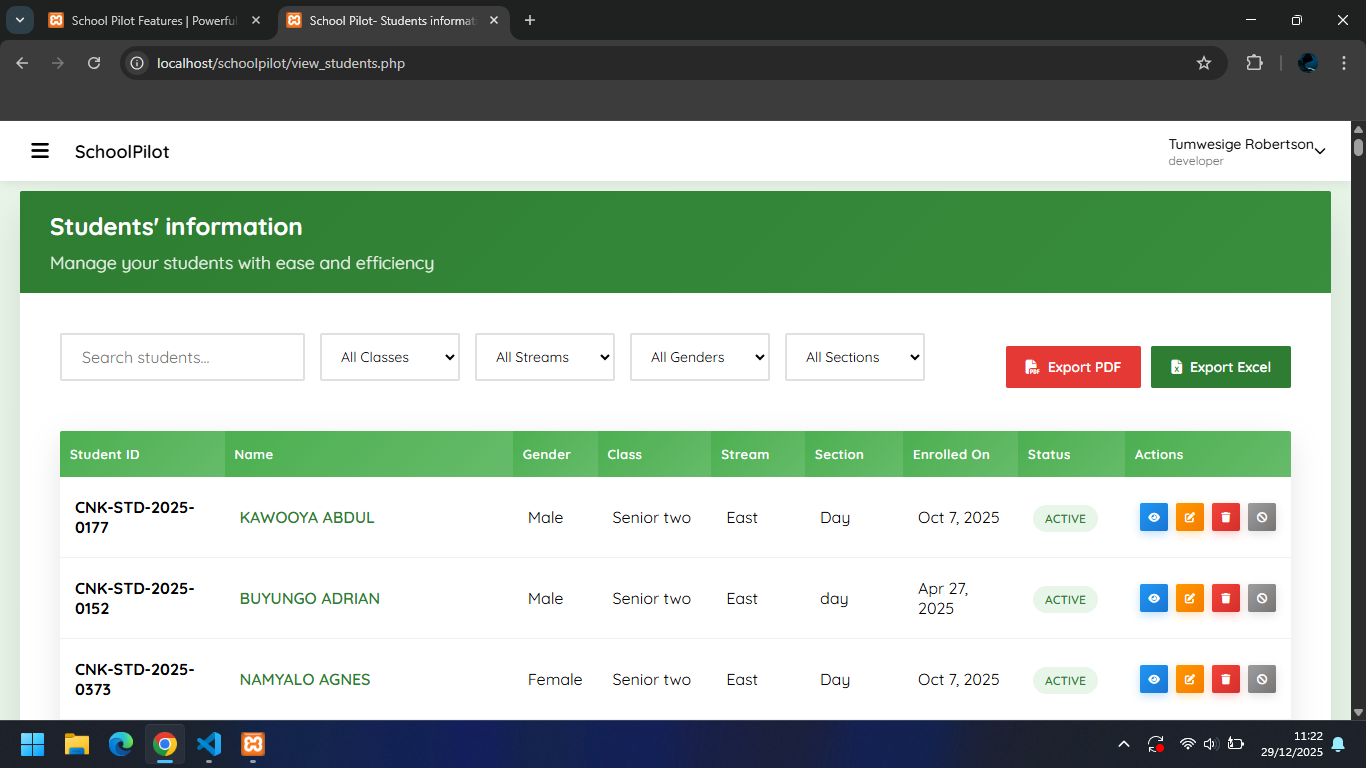Viewport: 1366px width, 768px height.
Task: Block BUYUNGO ADRIAN using grey ban icon
Action: [1261, 598]
